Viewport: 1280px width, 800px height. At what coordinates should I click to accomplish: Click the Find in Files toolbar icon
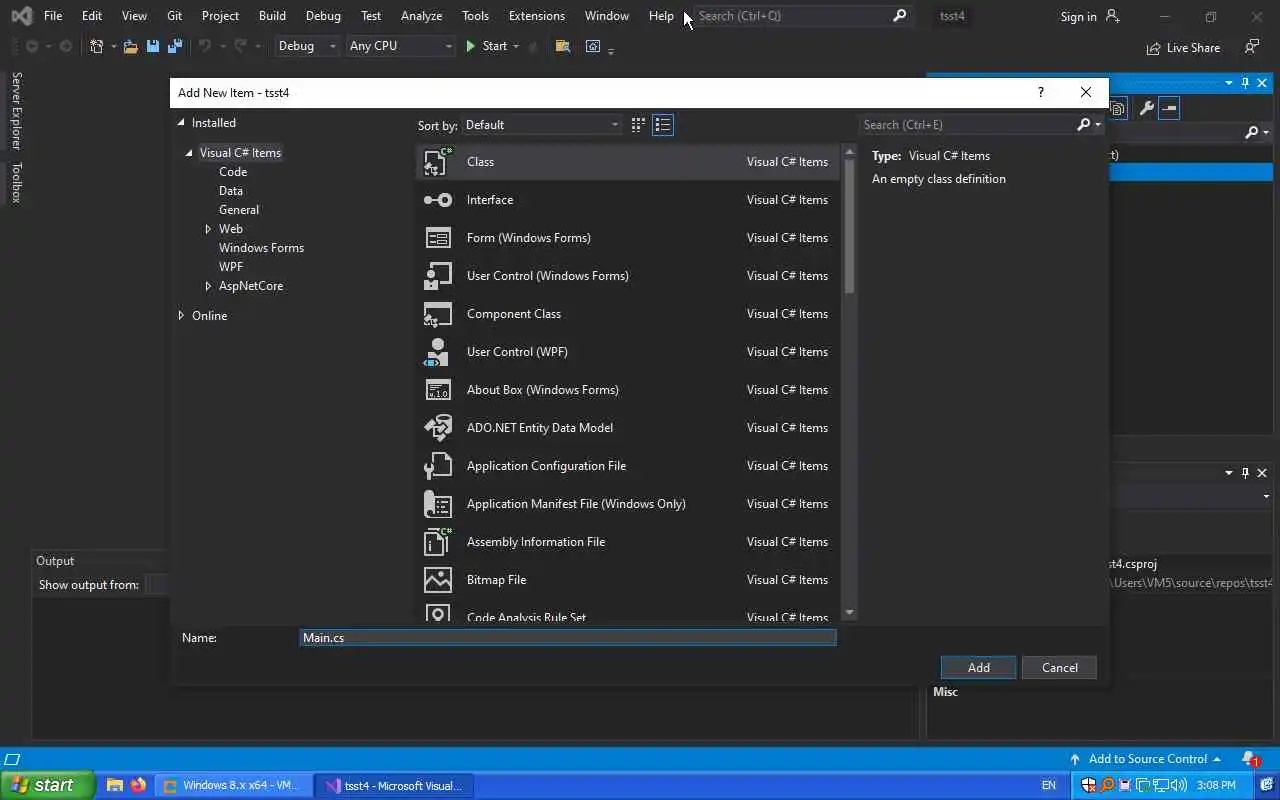tap(563, 46)
